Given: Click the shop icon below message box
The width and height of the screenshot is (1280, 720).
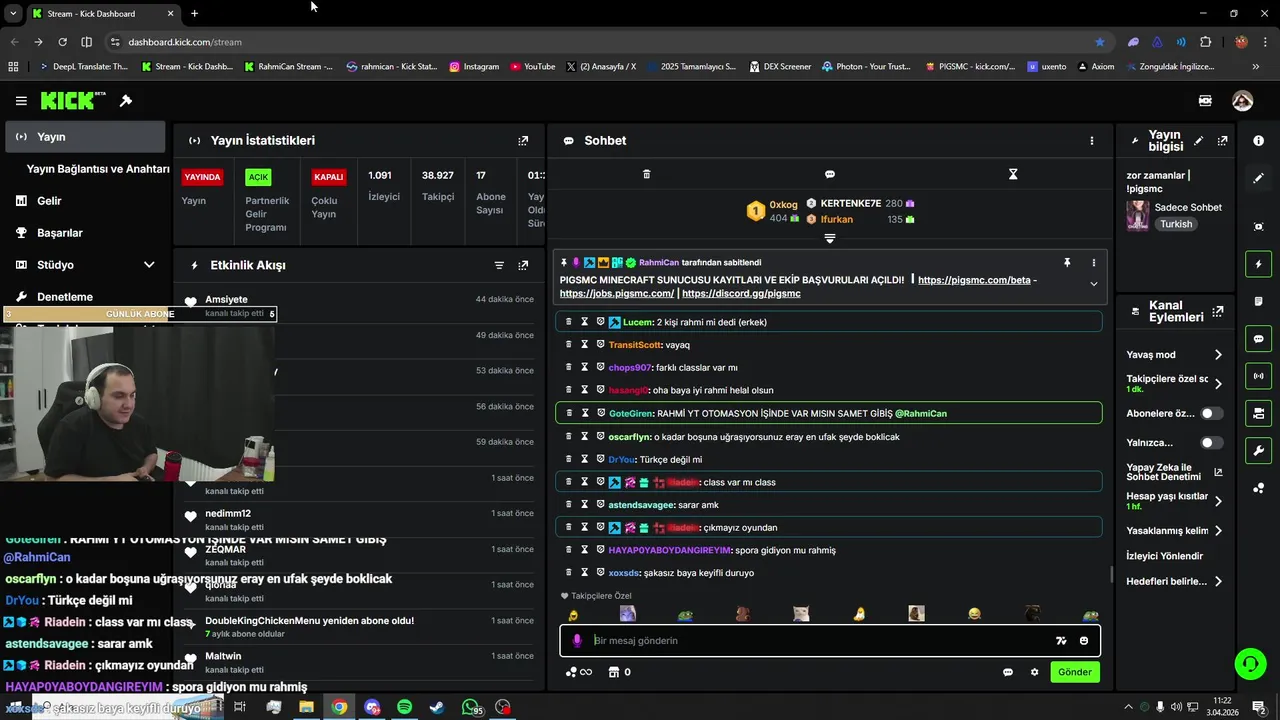Looking at the screenshot, I should (x=613, y=672).
